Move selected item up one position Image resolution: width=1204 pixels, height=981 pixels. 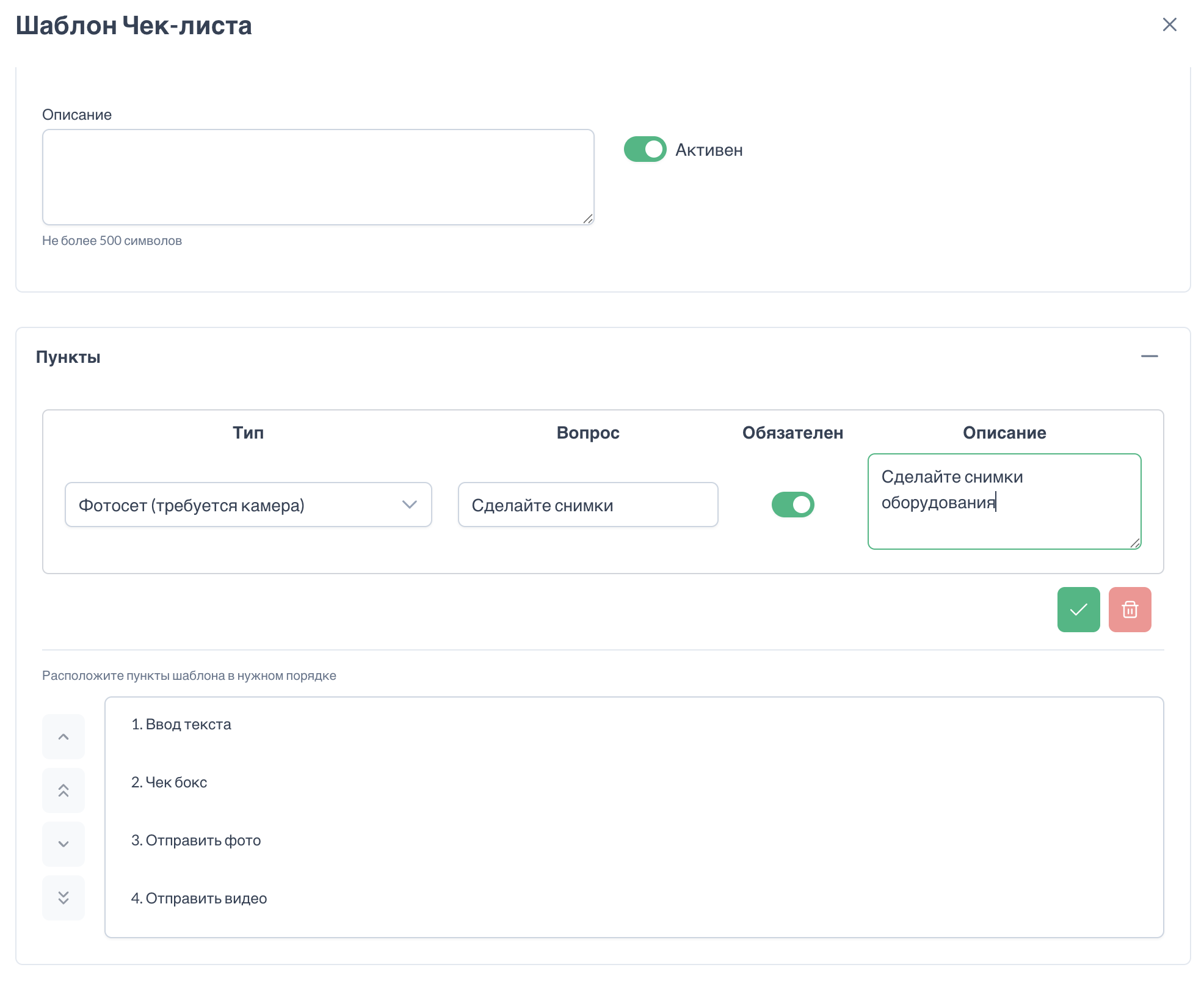pyautogui.click(x=63, y=737)
